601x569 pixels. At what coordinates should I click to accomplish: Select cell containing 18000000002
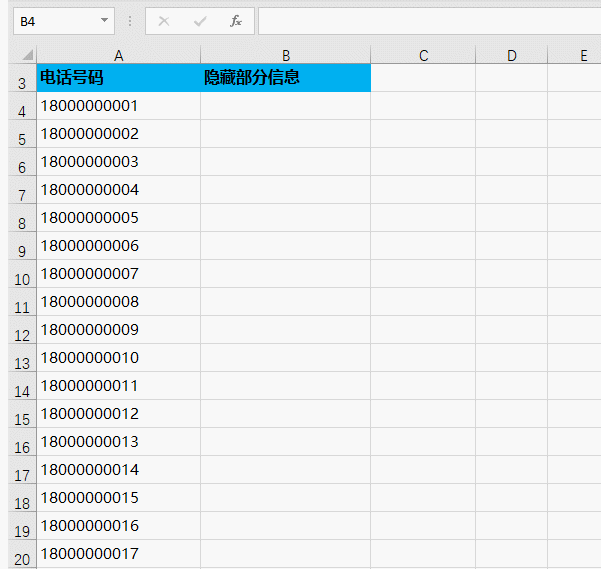point(118,134)
